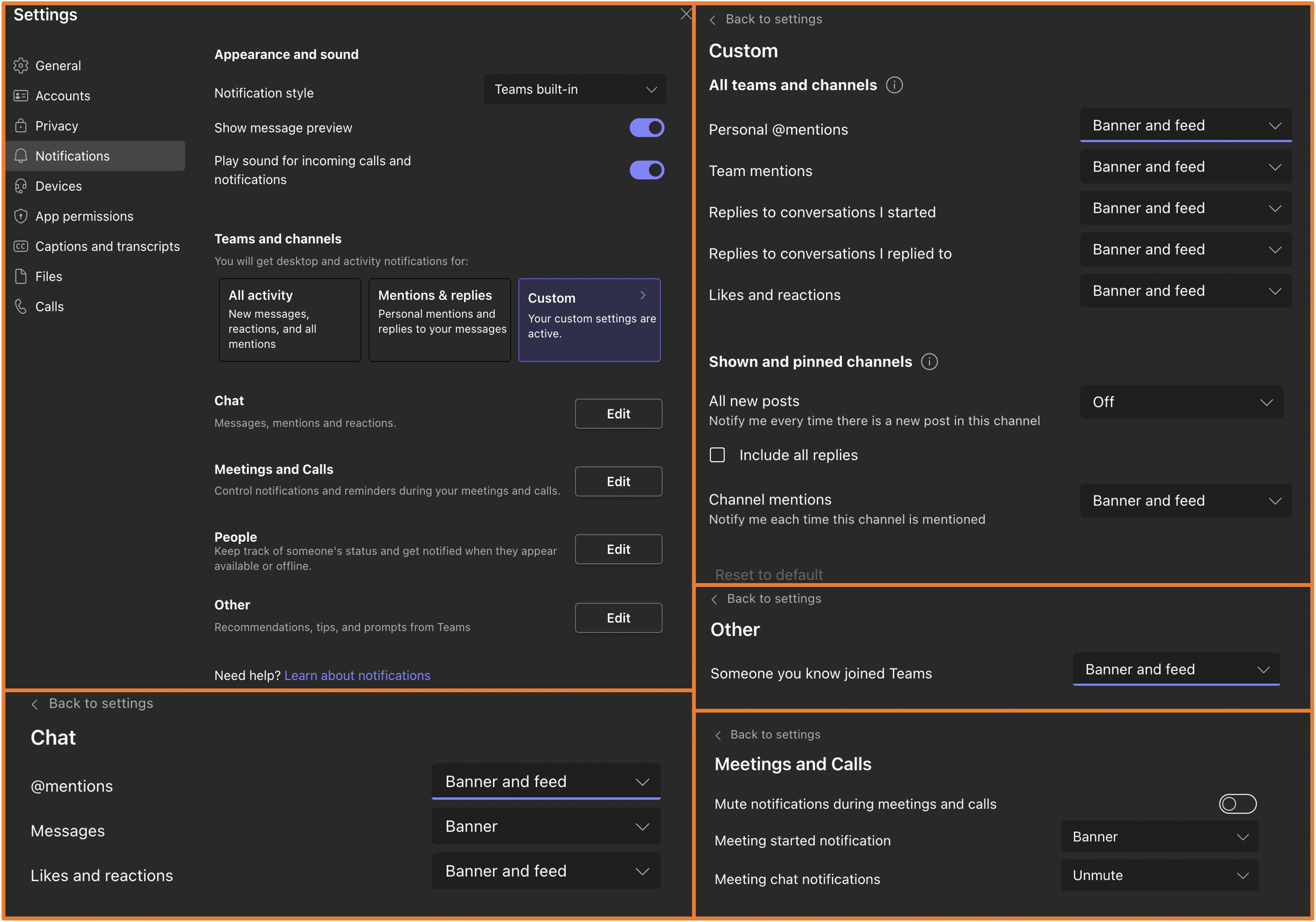Select Accounts in settings sidebar

point(62,96)
